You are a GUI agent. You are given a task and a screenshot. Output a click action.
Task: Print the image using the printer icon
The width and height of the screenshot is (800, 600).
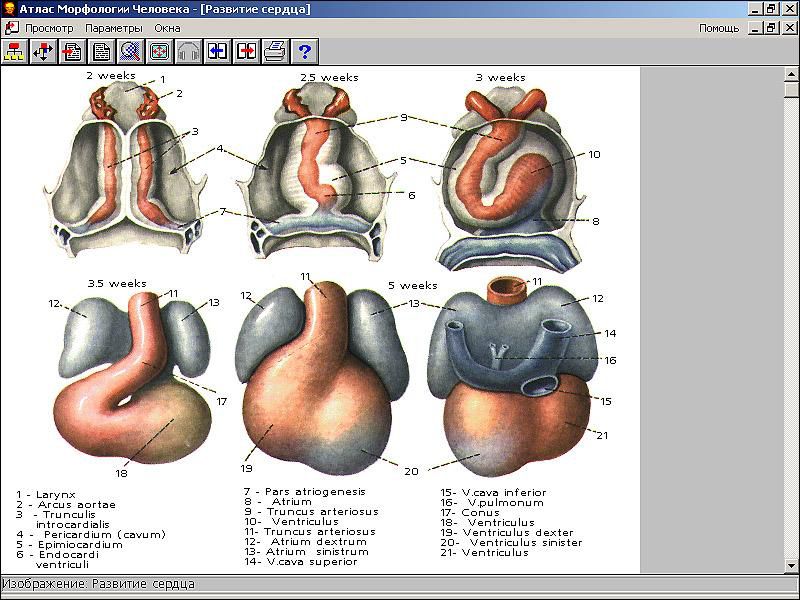275,51
